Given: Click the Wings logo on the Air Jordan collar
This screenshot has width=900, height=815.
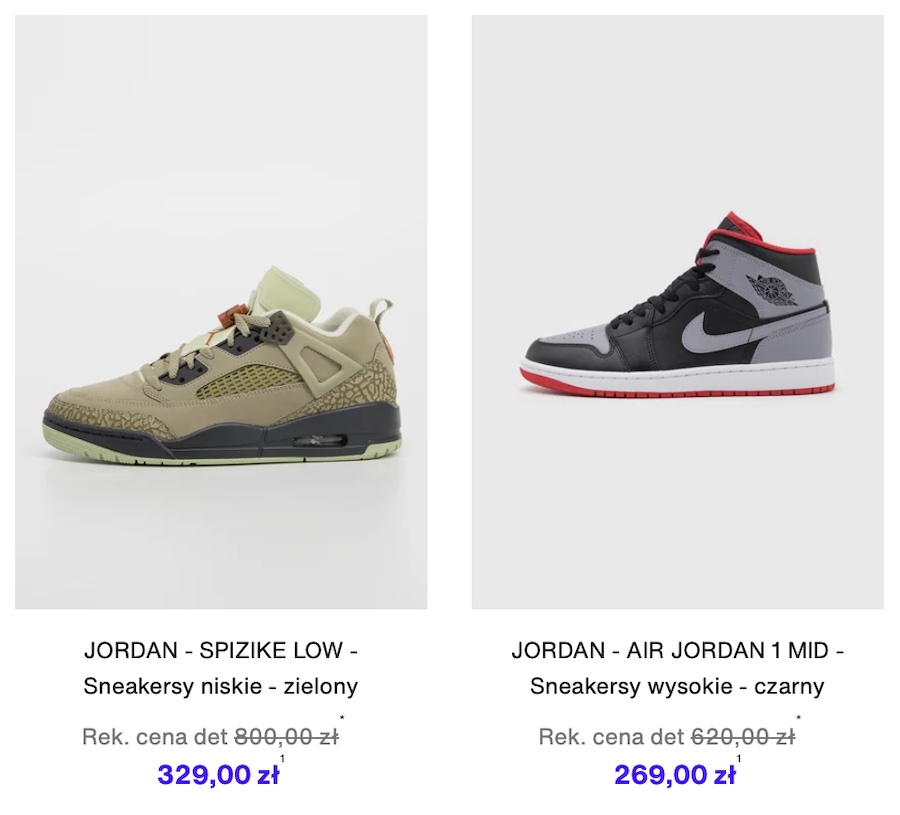Looking at the screenshot, I should [772, 289].
